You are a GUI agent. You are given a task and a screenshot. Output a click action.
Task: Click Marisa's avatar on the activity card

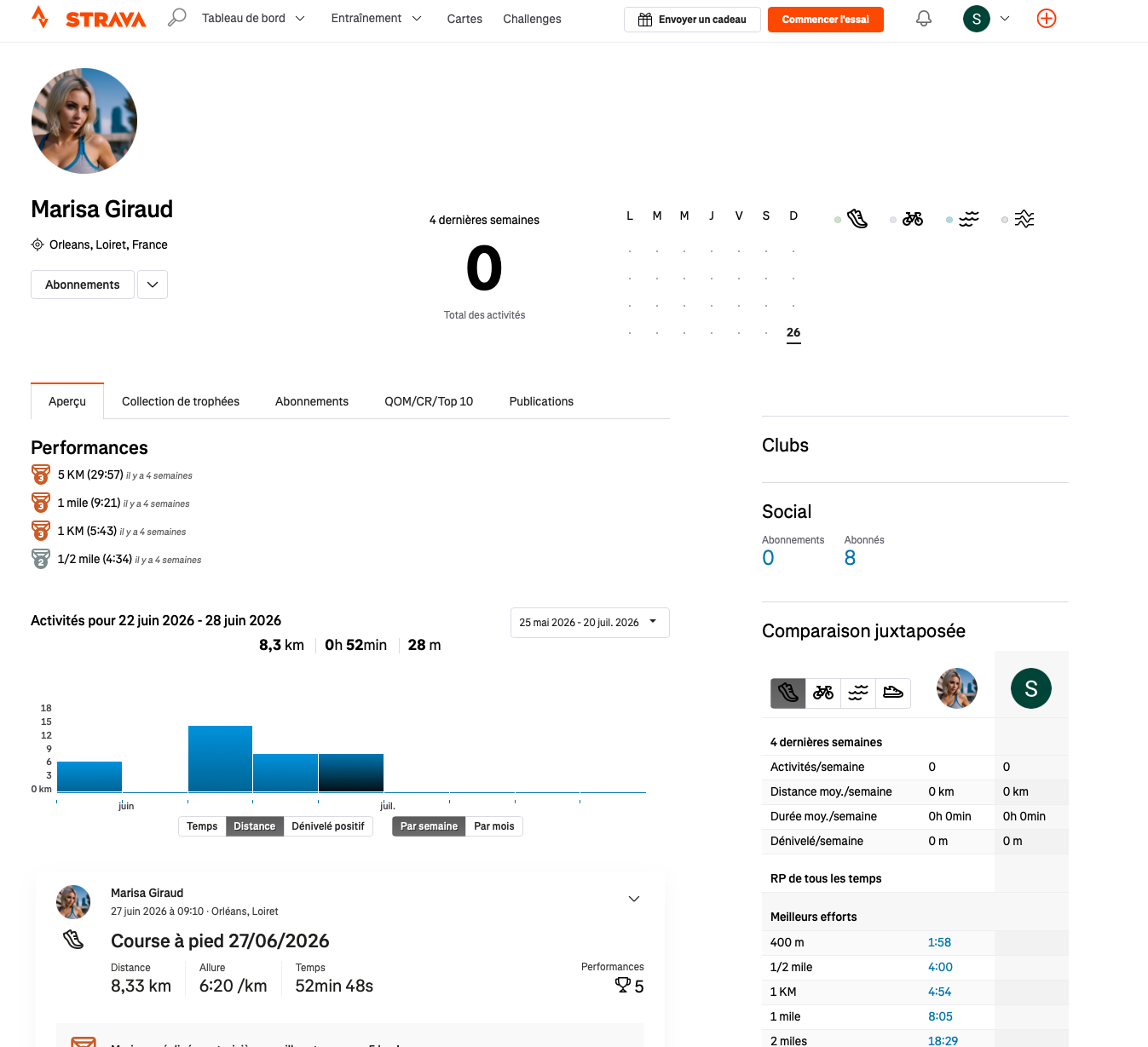(x=73, y=902)
